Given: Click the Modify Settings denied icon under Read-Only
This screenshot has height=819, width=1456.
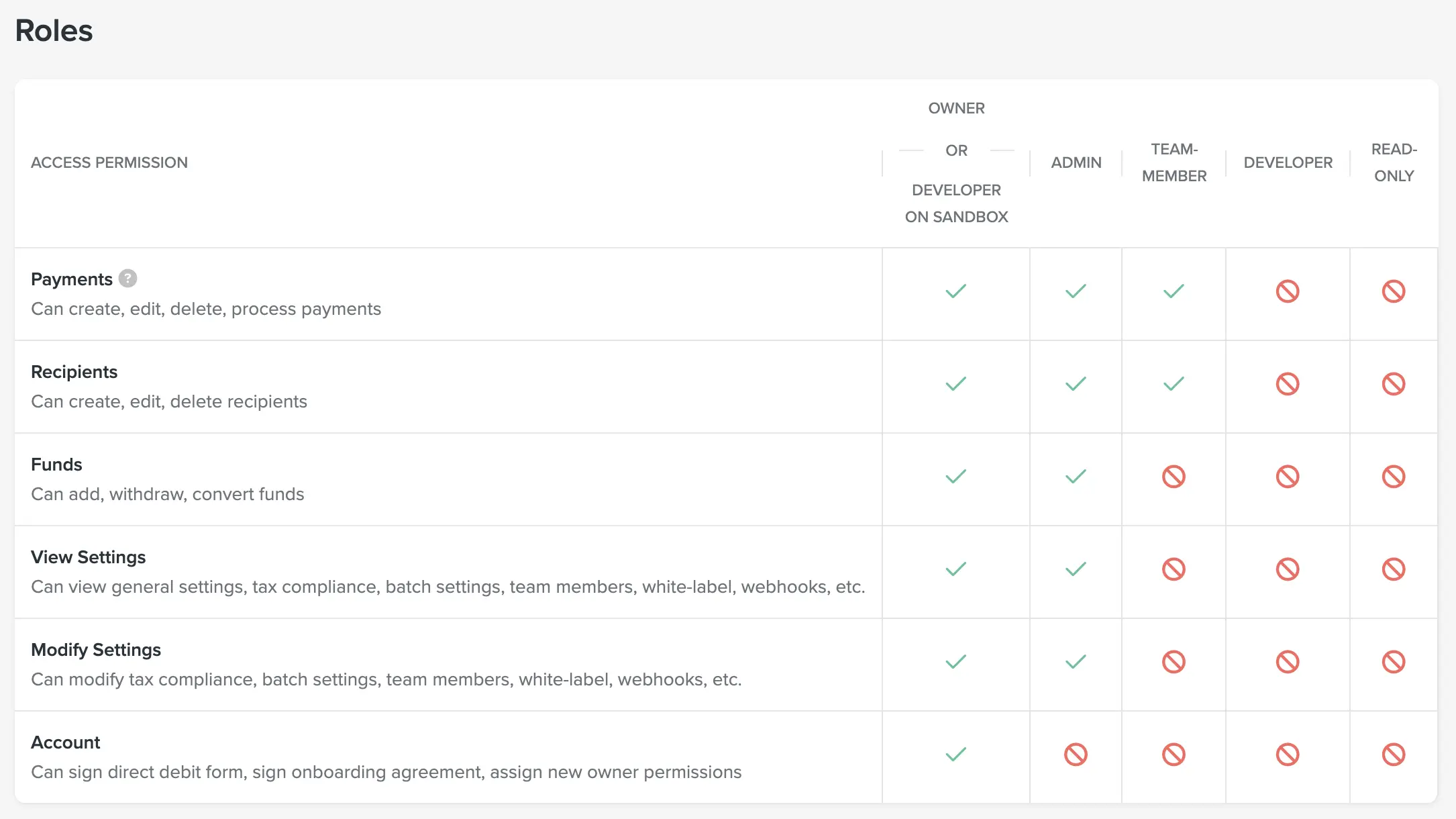Looking at the screenshot, I should tap(1394, 662).
